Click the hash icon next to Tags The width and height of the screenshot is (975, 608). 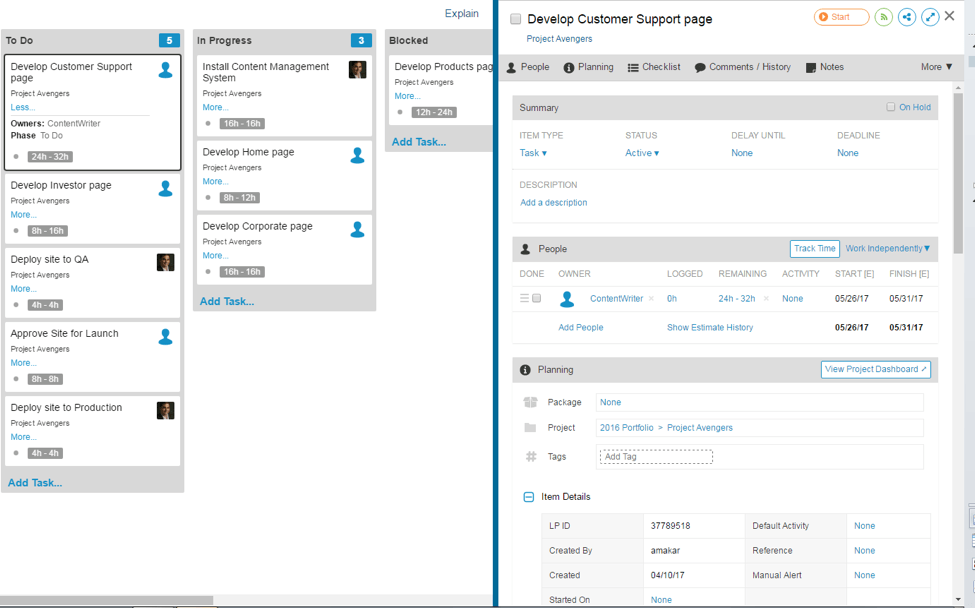click(x=531, y=456)
